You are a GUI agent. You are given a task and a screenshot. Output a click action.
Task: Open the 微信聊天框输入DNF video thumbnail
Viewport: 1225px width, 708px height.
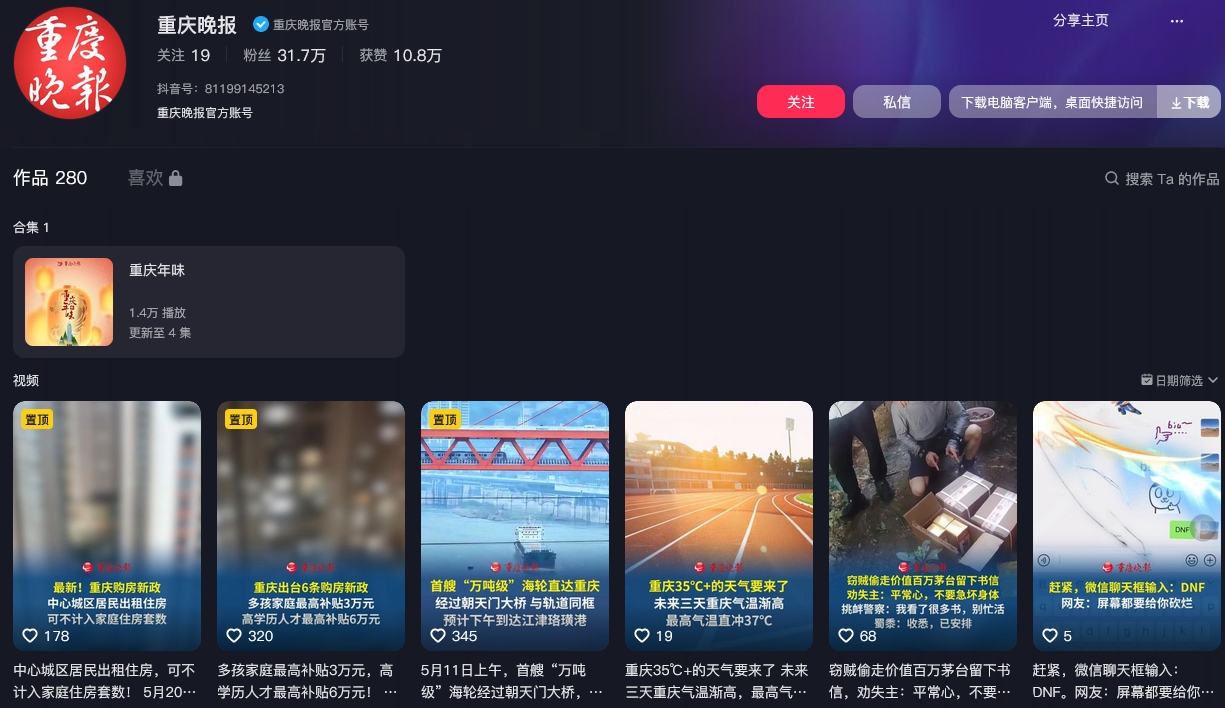(1127, 526)
